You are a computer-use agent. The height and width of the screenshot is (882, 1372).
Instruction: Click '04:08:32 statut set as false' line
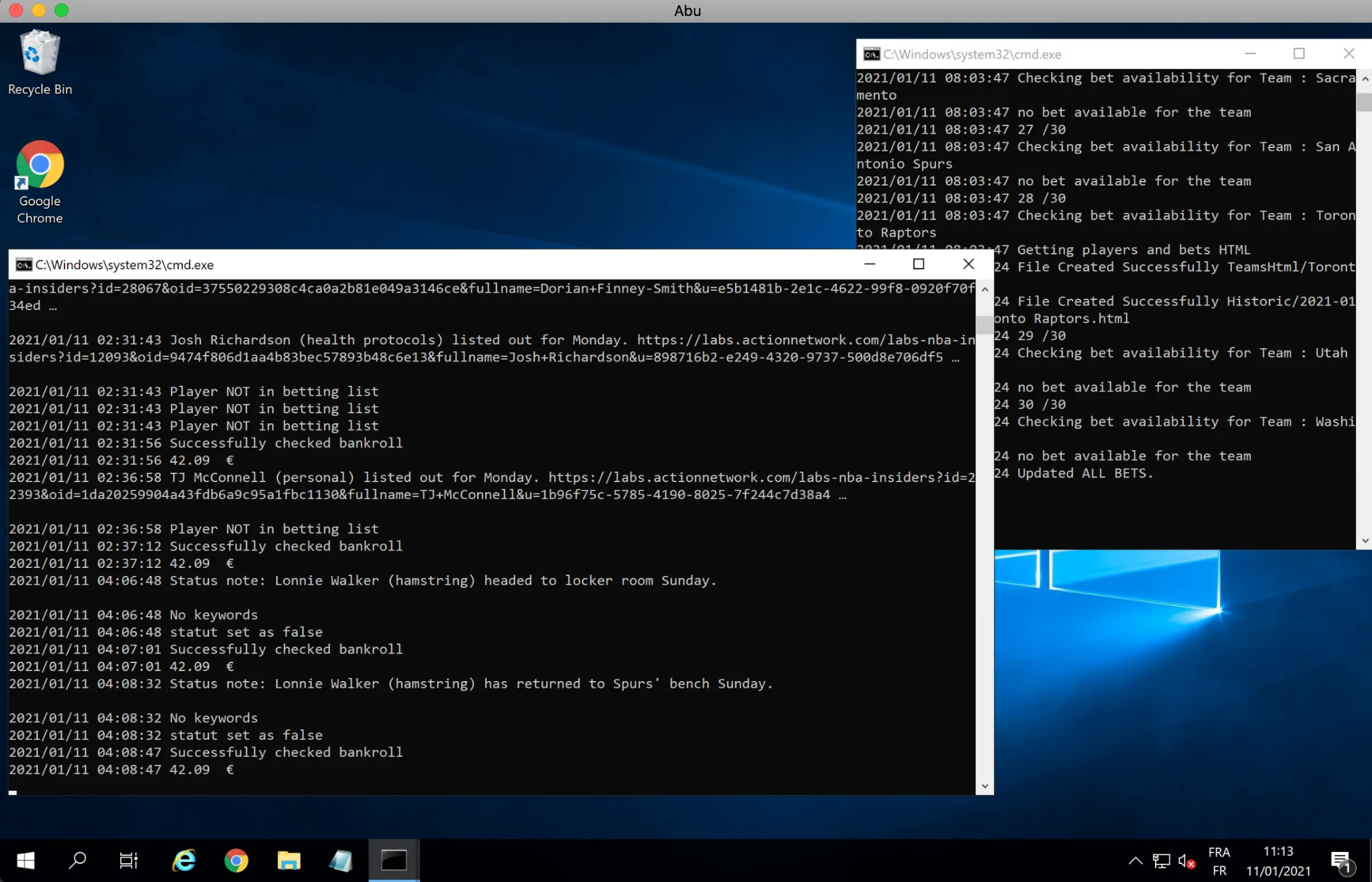coord(165,735)
